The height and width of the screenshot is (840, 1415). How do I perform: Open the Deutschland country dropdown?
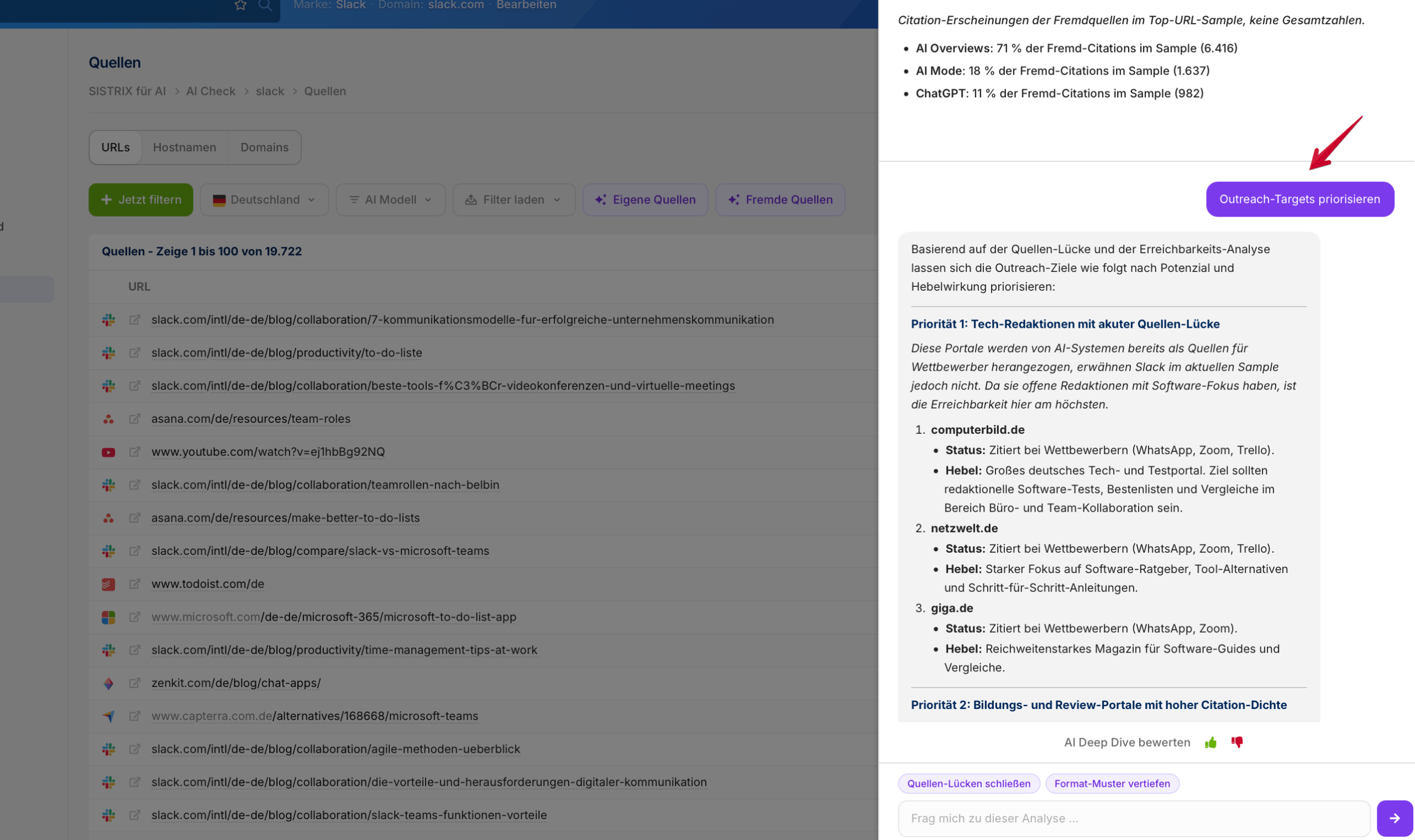pos(264,200)
